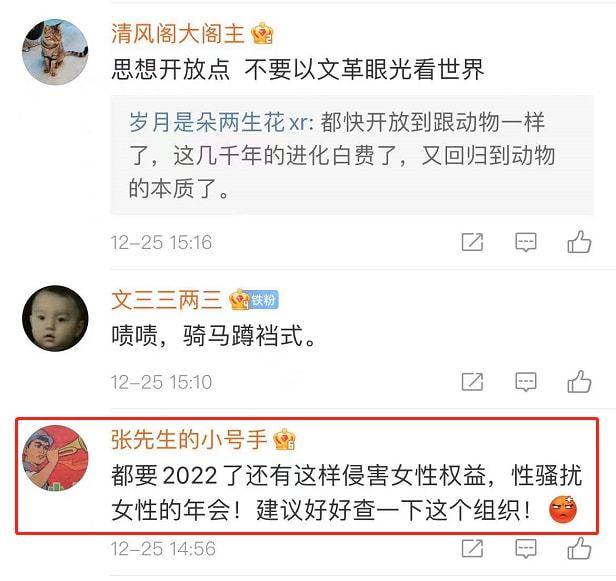616x581 pixels.
Task: Tap crown badge beside 清风阁大阁主
Action: [262, 33]
